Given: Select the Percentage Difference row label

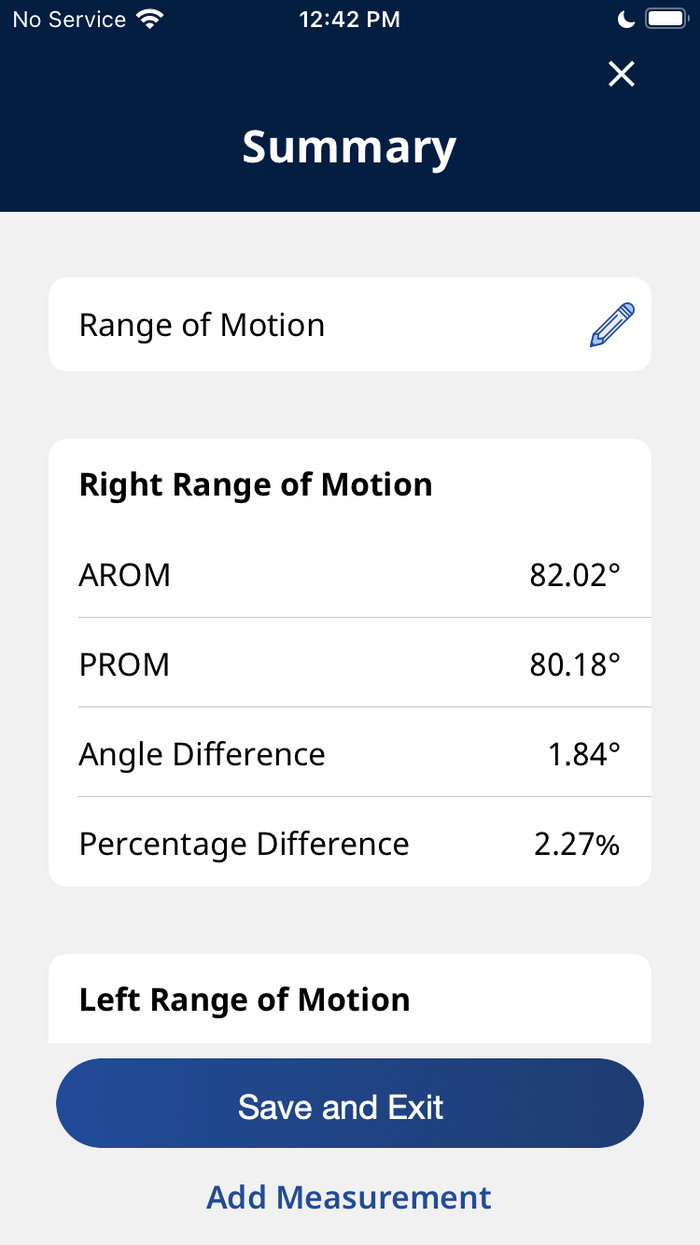Looking at the screenshot, I should click(x=244, y=844).
